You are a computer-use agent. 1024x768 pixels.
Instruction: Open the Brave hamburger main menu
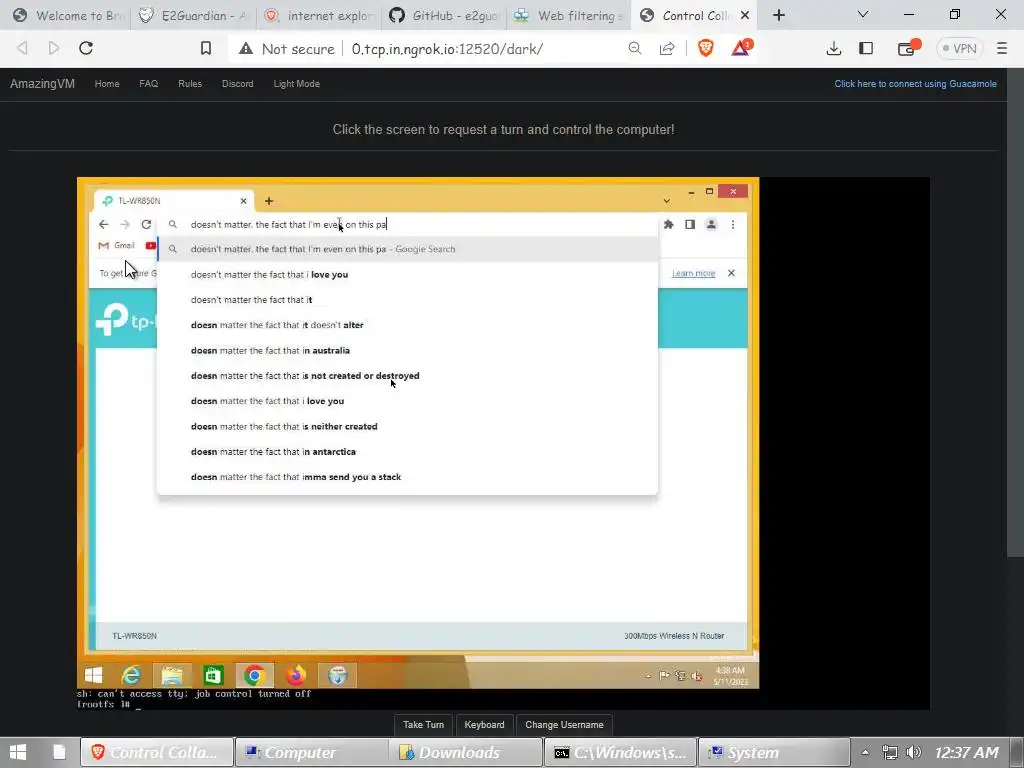point(1002,48)
